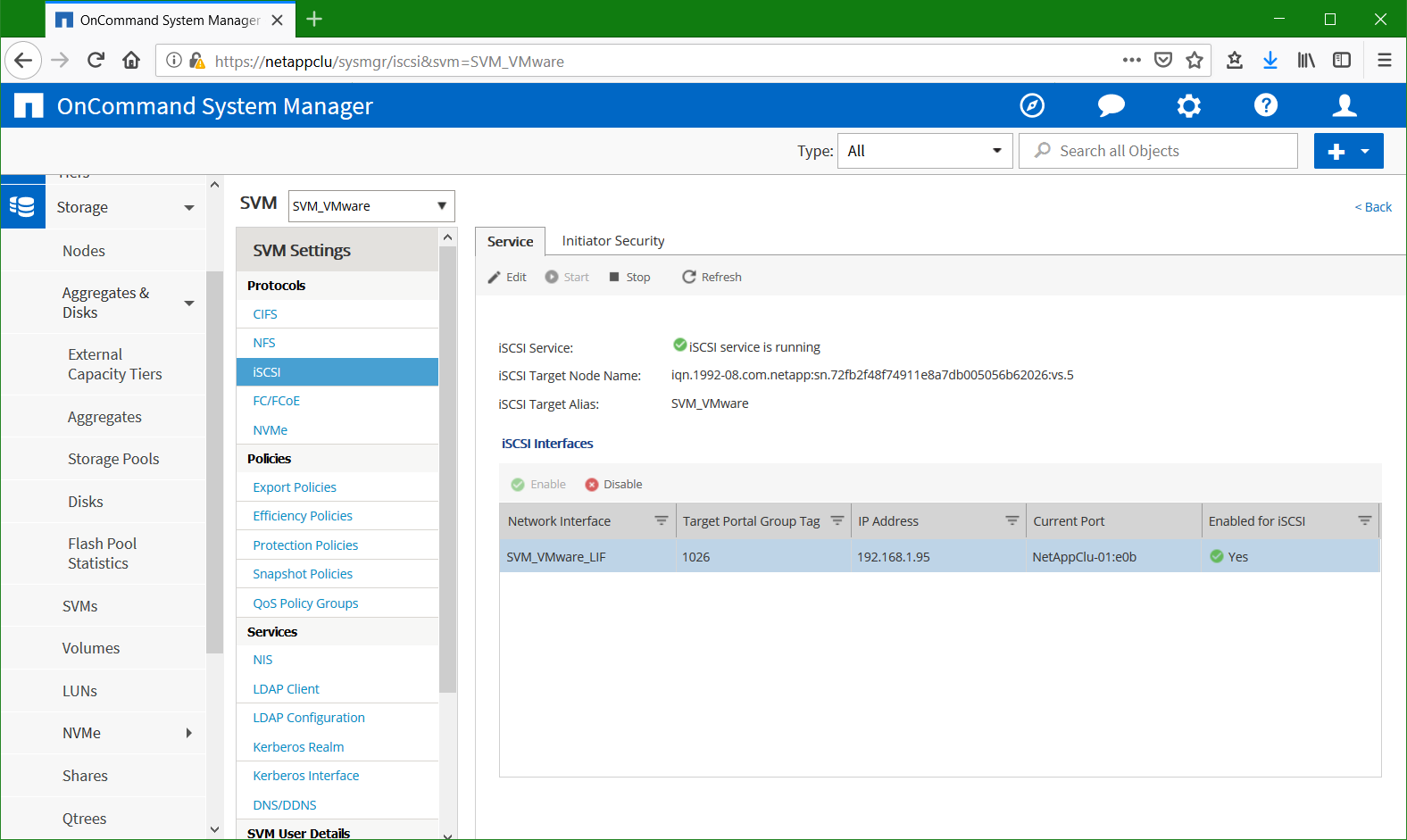Screen dimensions: 1407x840
Task: Open Volumes in the sidebar
Action: click(x=91, y=648)
